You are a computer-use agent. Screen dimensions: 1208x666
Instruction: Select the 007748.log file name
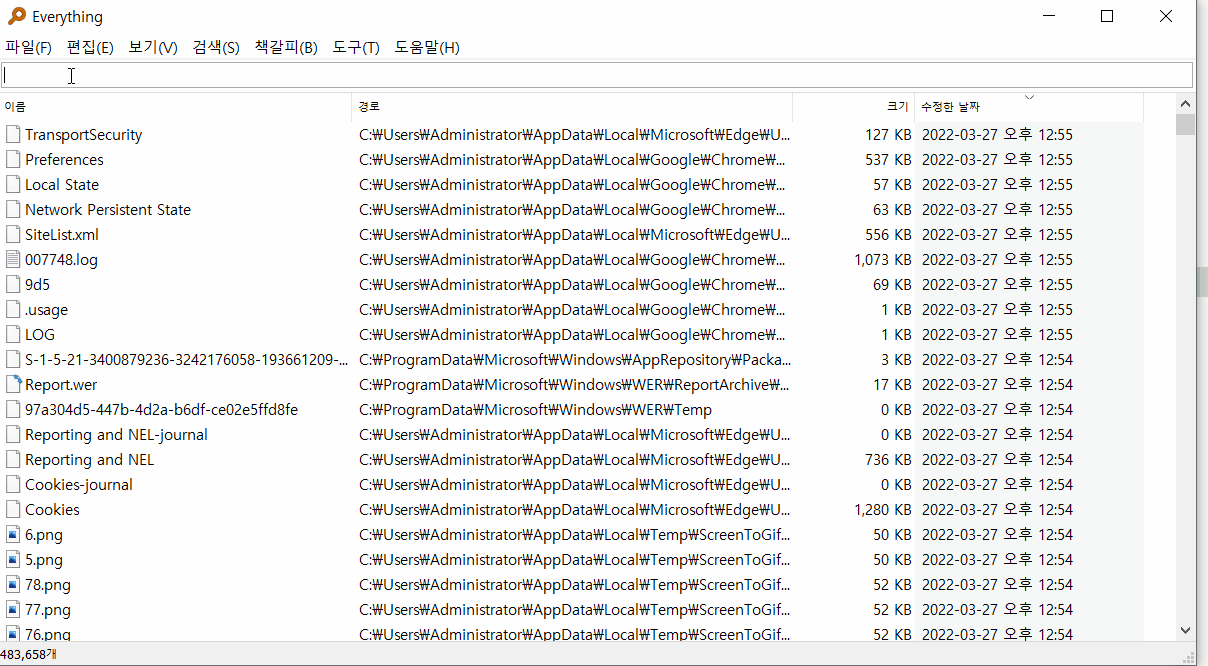point(61,259)
